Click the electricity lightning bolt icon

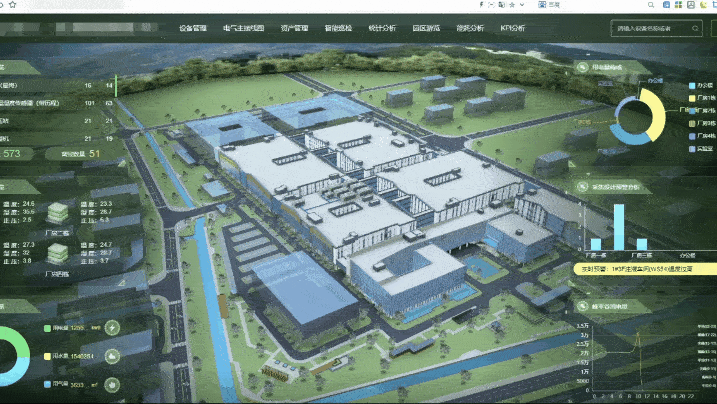[x=112, y=328]
